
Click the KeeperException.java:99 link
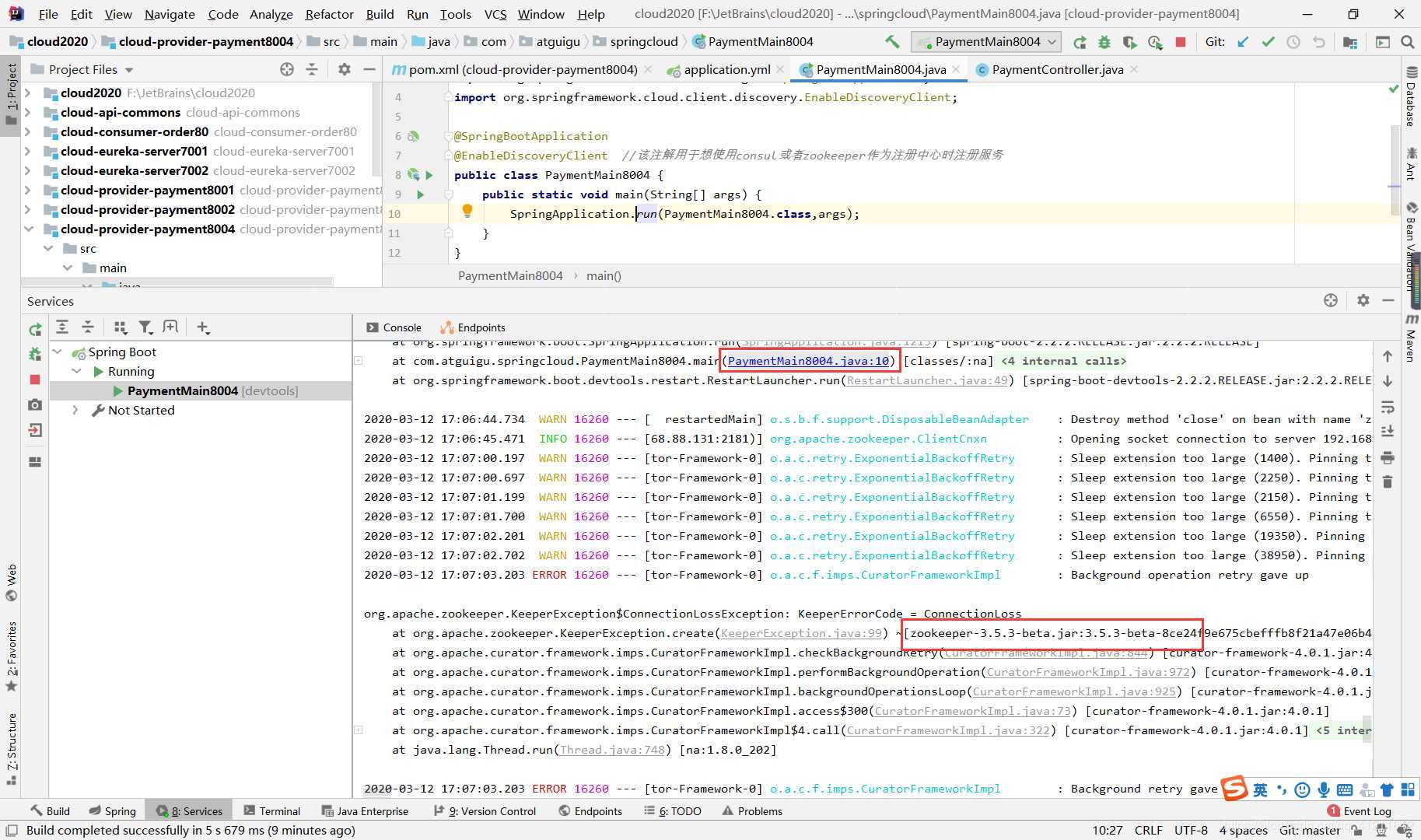(801, 633)
